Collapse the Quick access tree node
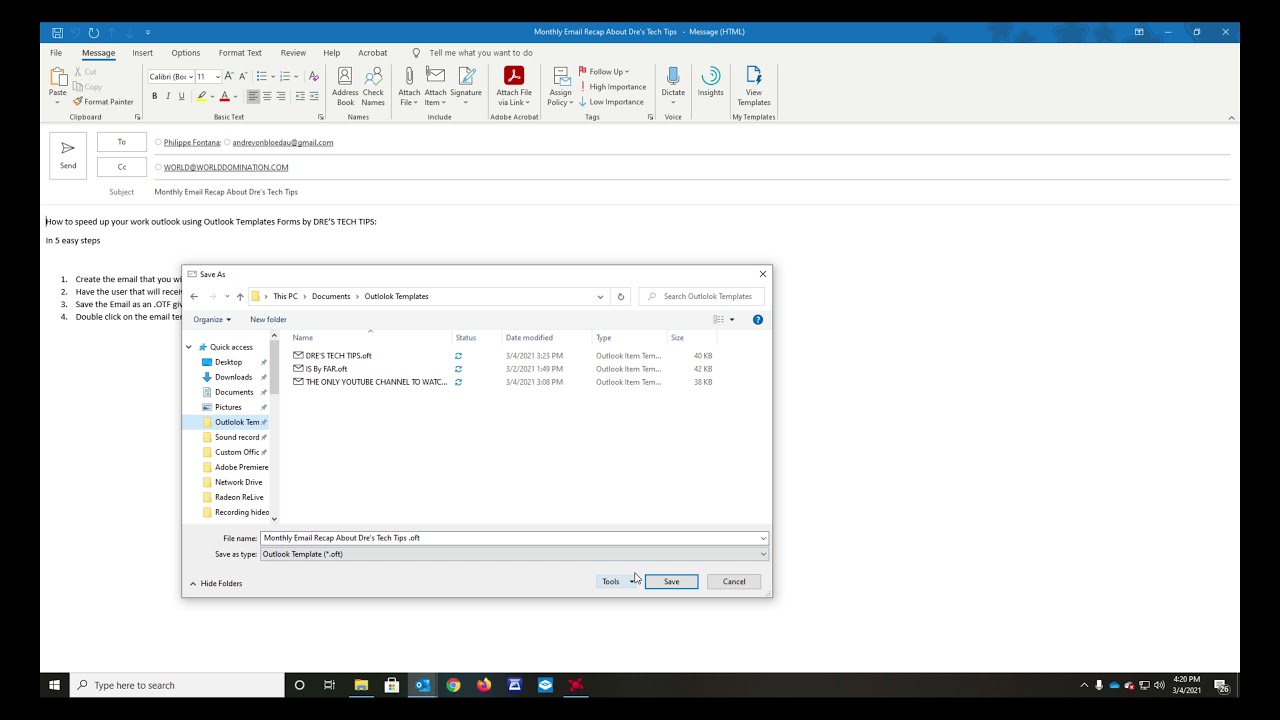 pyautogui.click(x=189, y=347)
